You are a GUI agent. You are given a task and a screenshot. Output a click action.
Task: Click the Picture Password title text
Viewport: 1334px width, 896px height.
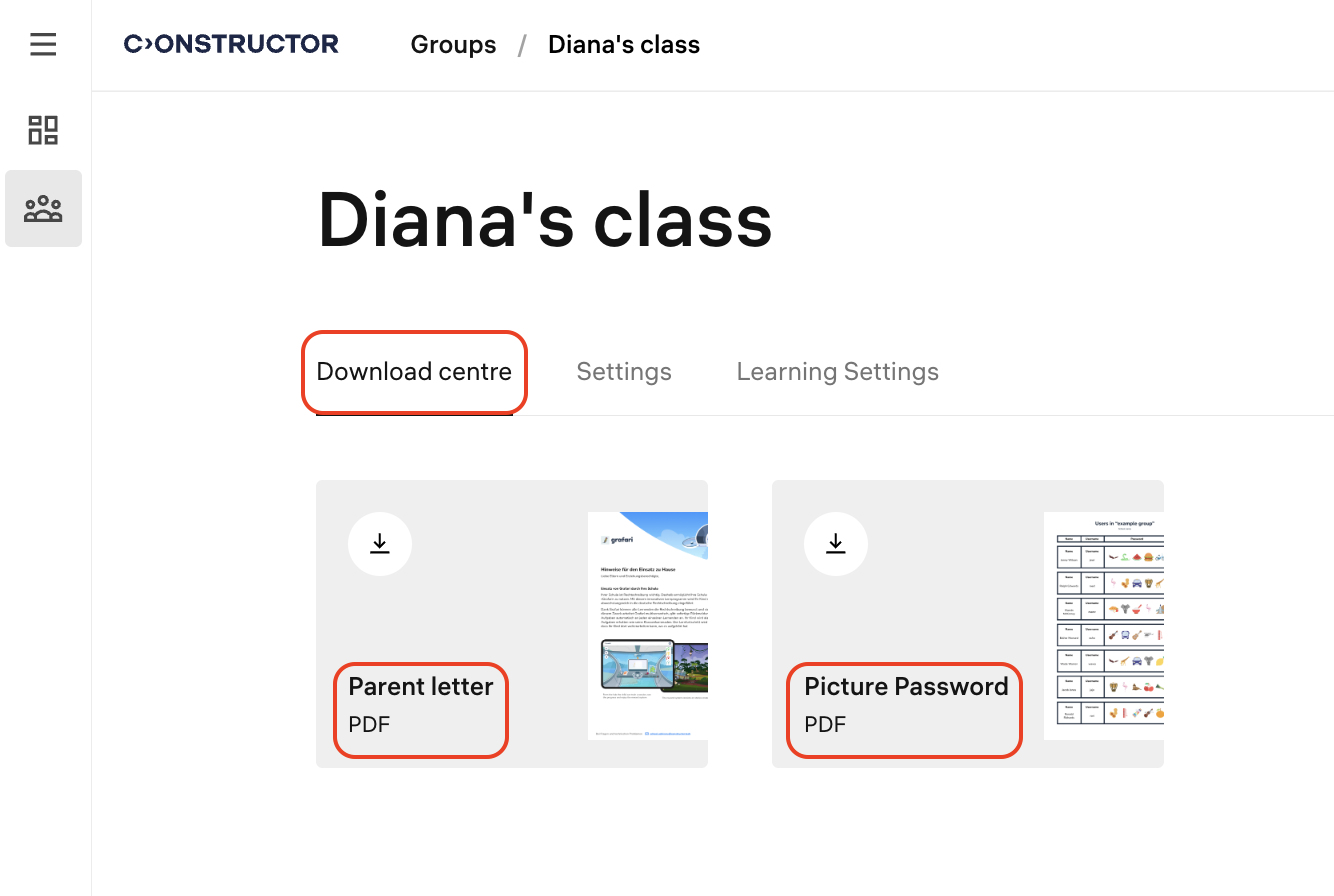(x=906, y=687)
